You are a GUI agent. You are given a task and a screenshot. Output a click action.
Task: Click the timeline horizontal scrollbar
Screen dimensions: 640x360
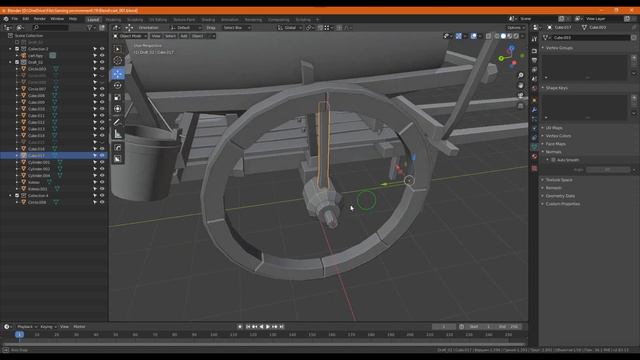(263, 344)
